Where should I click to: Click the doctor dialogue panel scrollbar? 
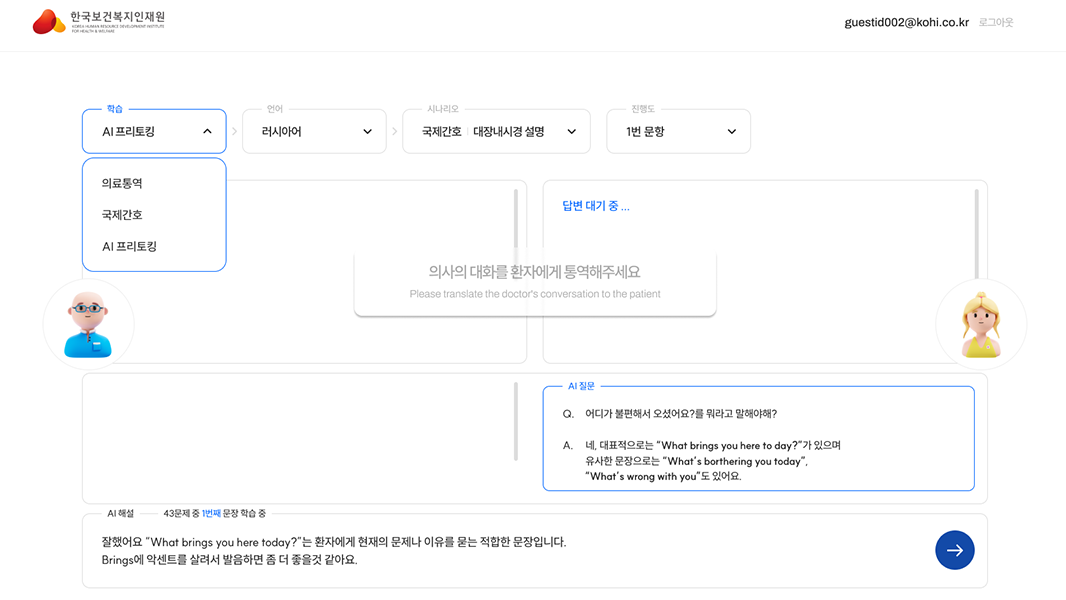point(516,220)
